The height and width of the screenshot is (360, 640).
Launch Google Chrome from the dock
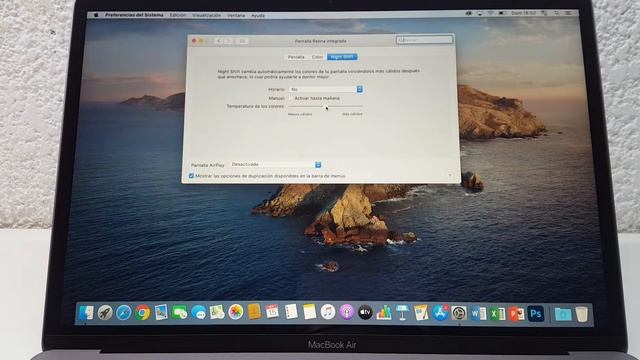tap(142, 313)
